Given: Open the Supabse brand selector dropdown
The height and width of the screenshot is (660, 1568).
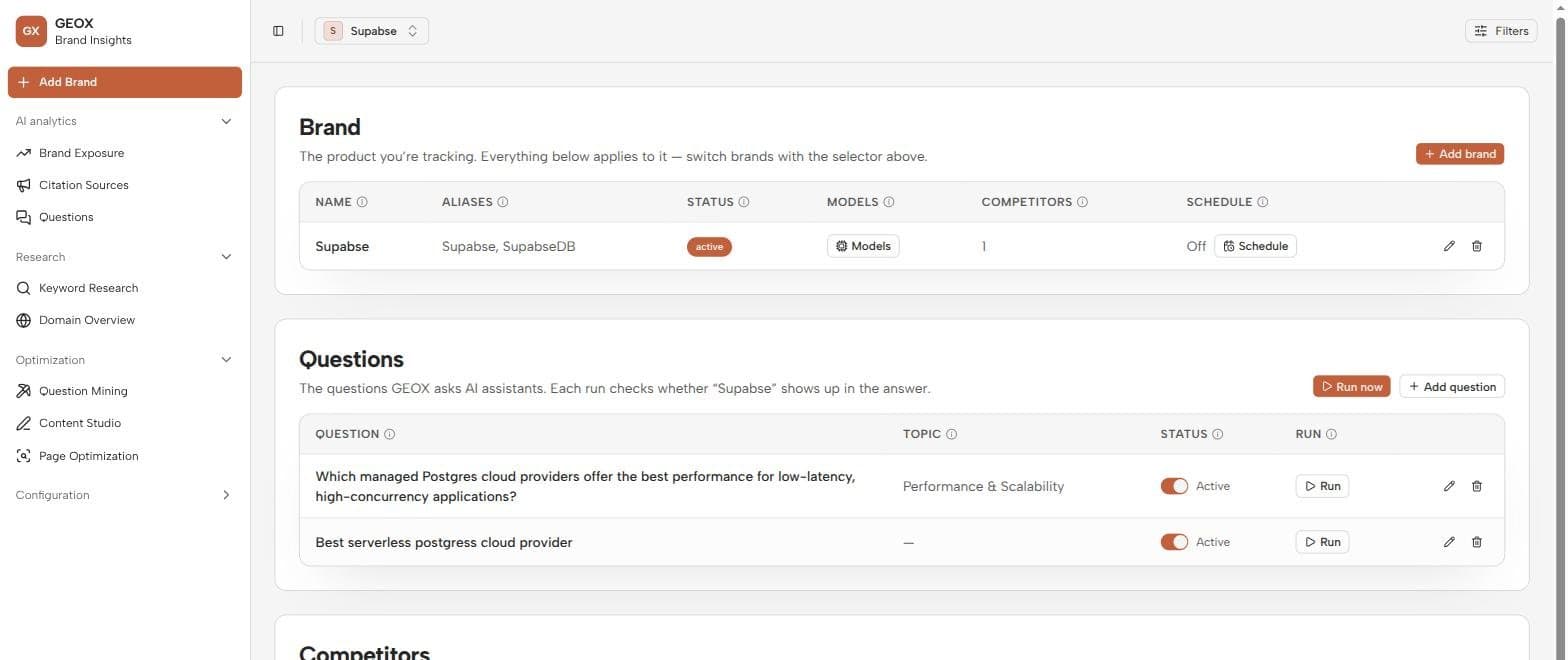Looking at the screenshot, I should pyautogui.click(x=372, y=31).
